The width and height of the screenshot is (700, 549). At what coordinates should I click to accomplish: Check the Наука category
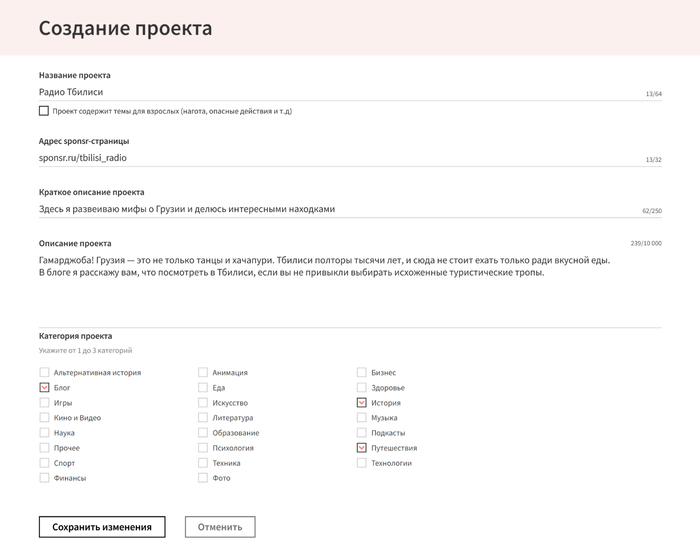[44, 433]
